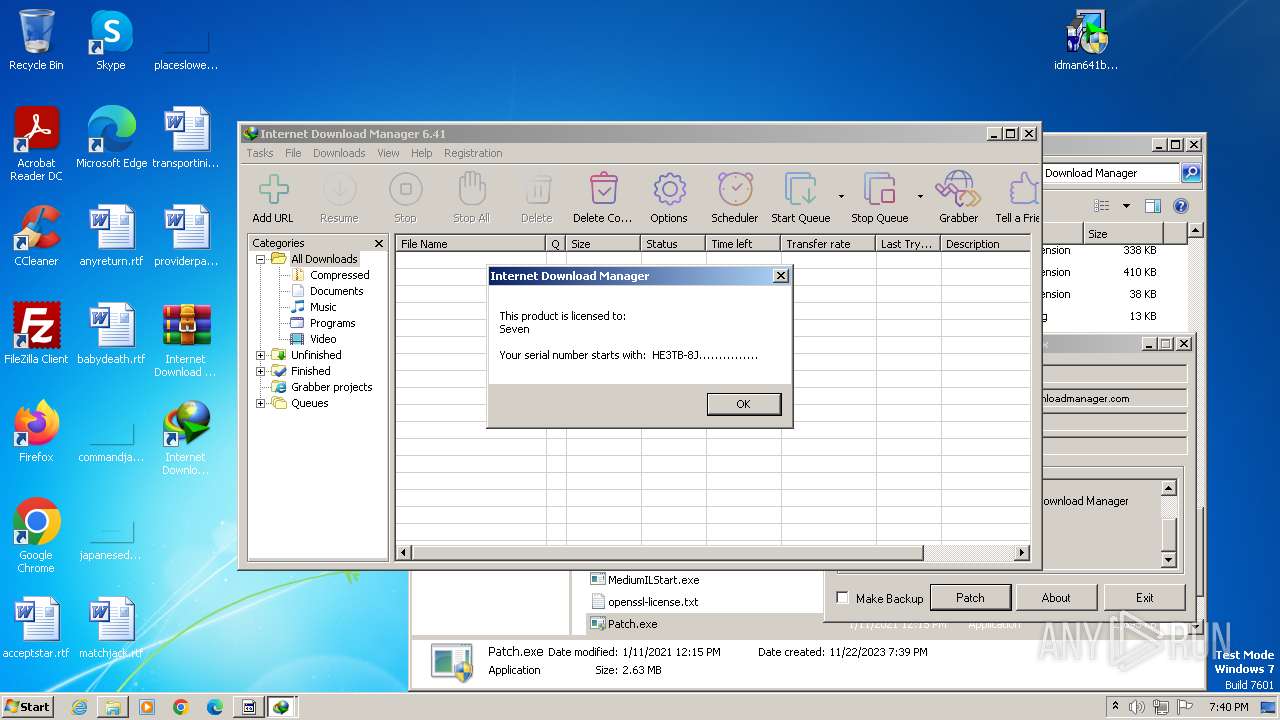The width and height of the screenshot is (1280, 720).
Task: Open the Grabber tool icon
Action: (x=958, y=190)
